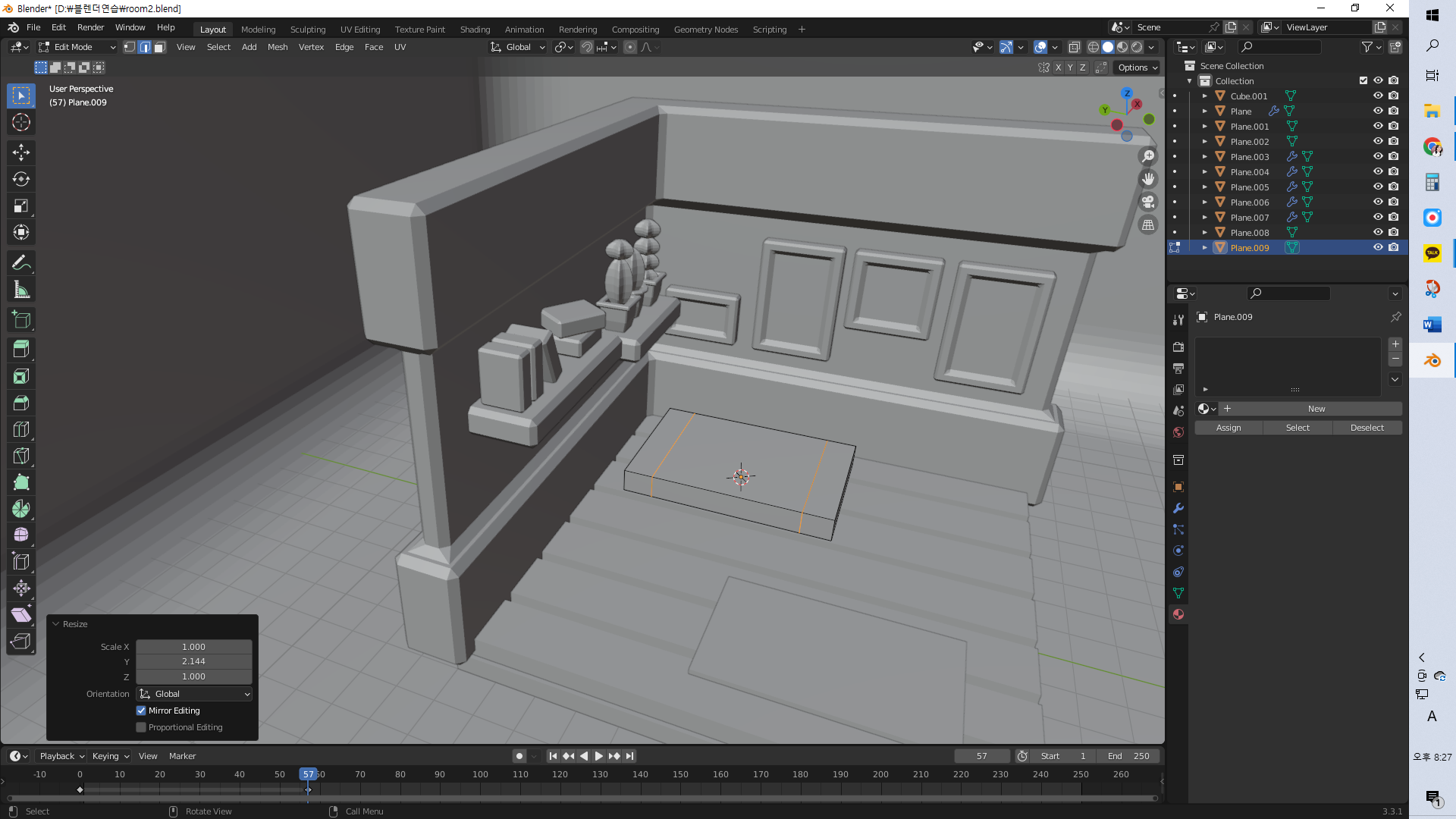This screenshot has width=1456, height=819.
Task: Switch to UV Editing workspace tab
Action: point(360,30)
